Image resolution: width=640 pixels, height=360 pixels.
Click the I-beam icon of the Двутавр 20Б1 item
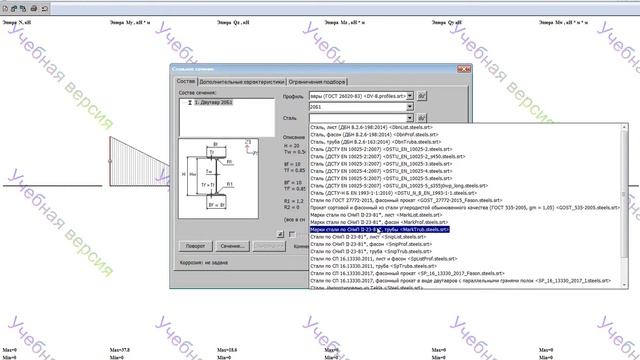click(190, 102)
